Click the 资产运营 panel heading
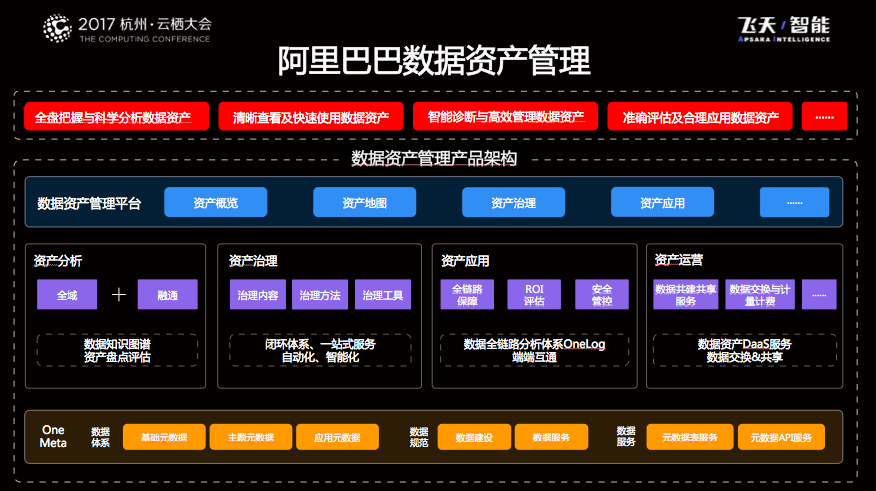876x491 pixels. 679,260
